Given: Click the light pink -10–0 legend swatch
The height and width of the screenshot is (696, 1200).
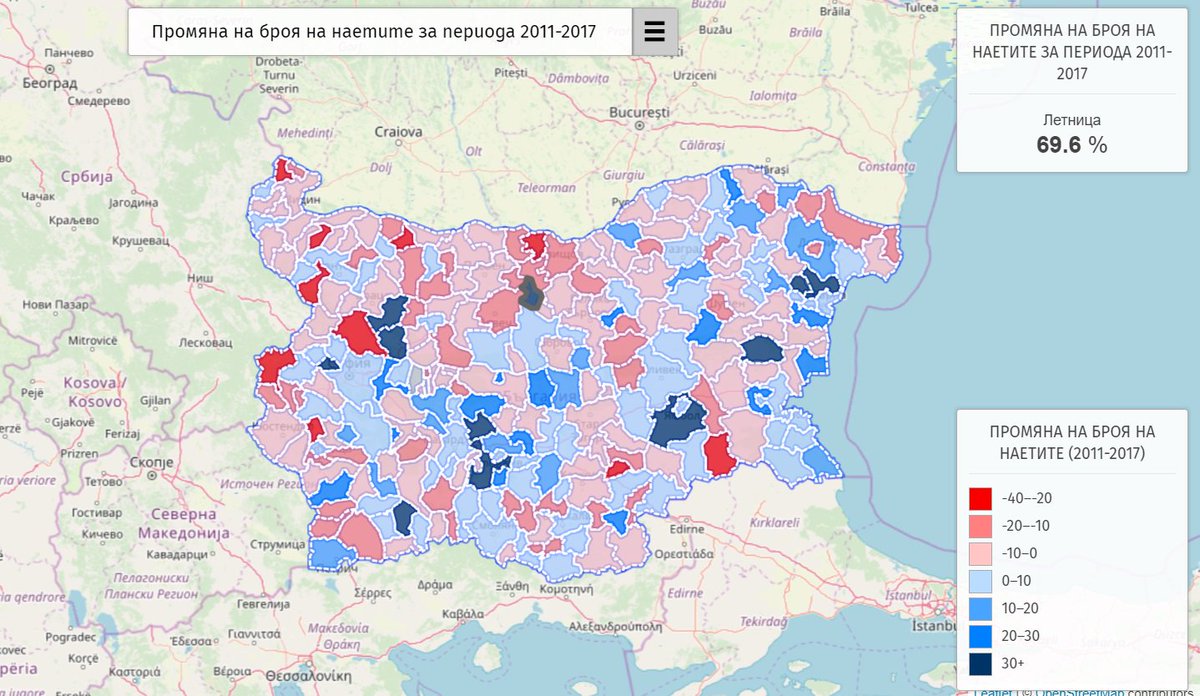Looking at the screenshot, I should coord(981,553).
